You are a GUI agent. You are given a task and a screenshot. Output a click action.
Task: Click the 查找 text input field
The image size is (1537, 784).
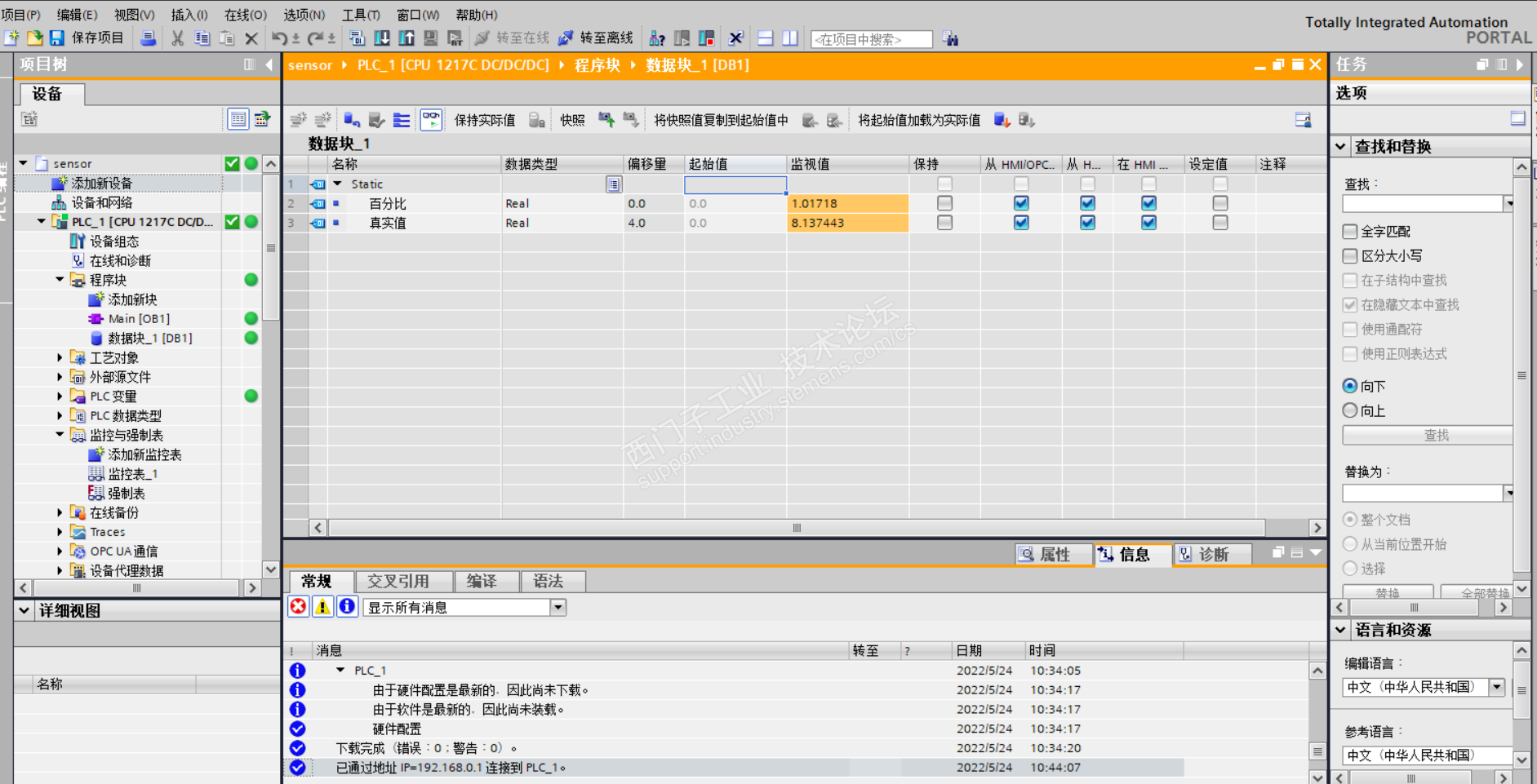click(1422, 203)
